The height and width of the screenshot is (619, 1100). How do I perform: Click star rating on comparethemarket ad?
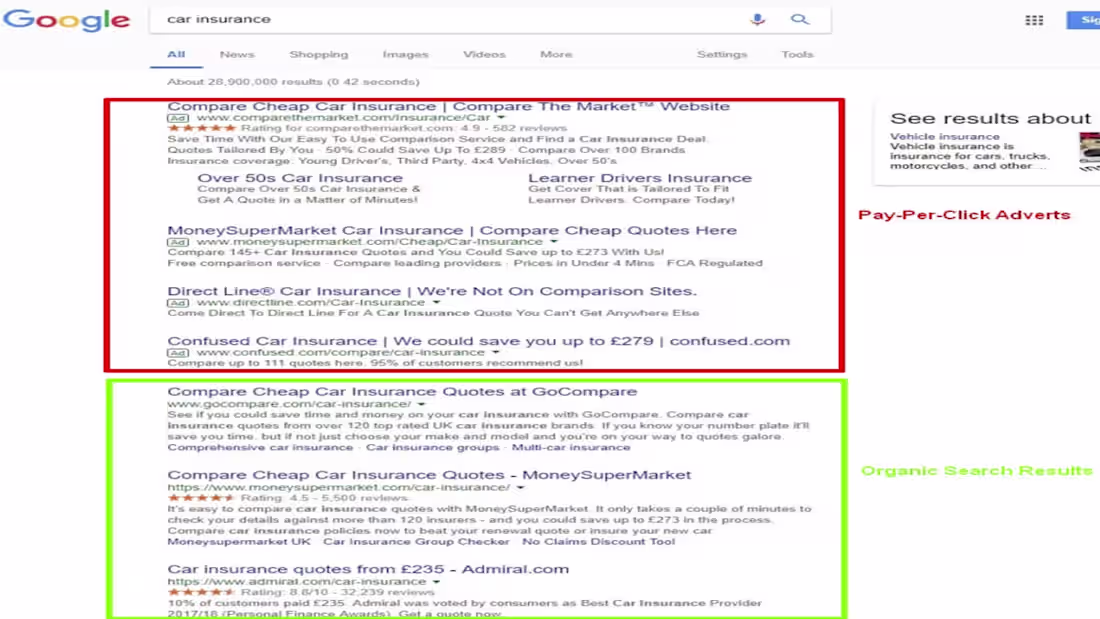pos(201,128)
